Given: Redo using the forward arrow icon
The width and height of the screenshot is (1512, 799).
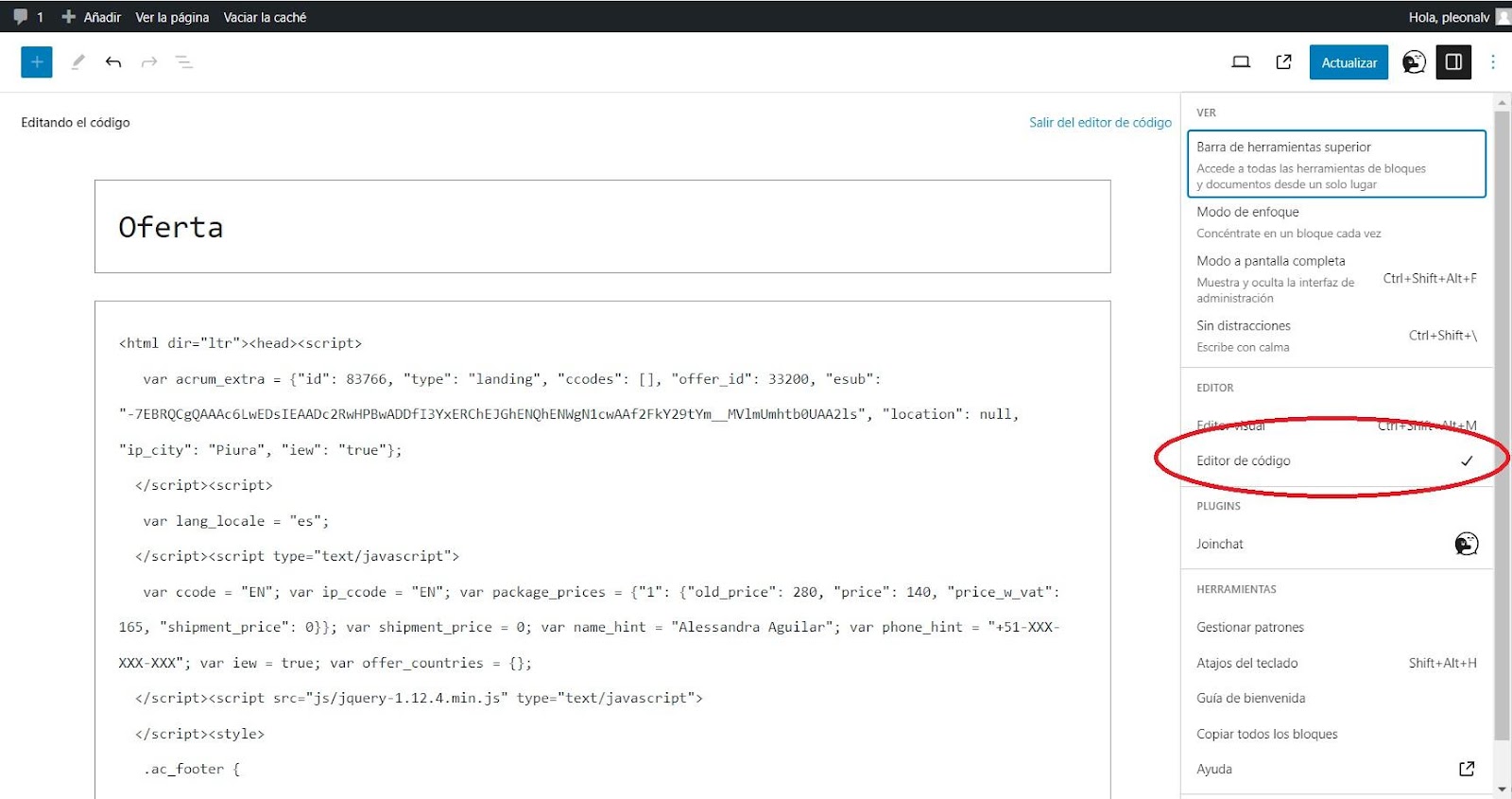Looking at the screenshot, I should (149, 62).
